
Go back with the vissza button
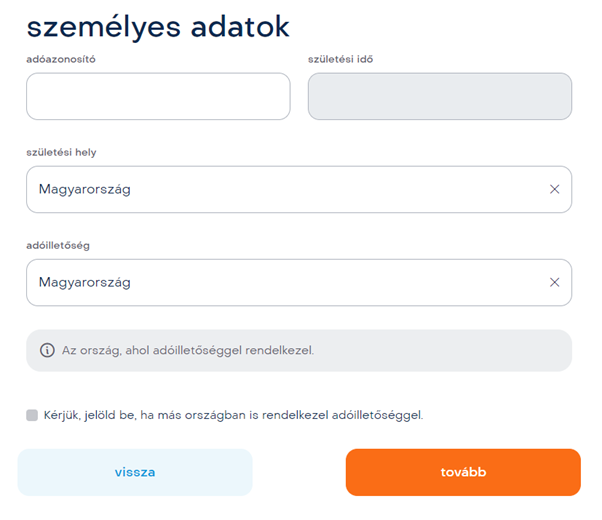[135, 472]
